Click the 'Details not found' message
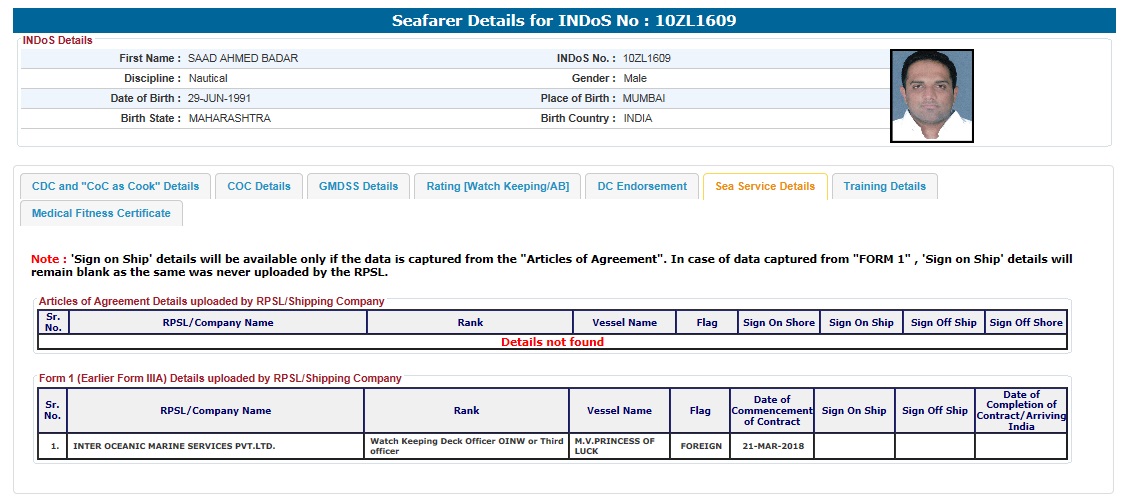The image size is (1146, 496). pyautogui.click(x=553, y=342)
